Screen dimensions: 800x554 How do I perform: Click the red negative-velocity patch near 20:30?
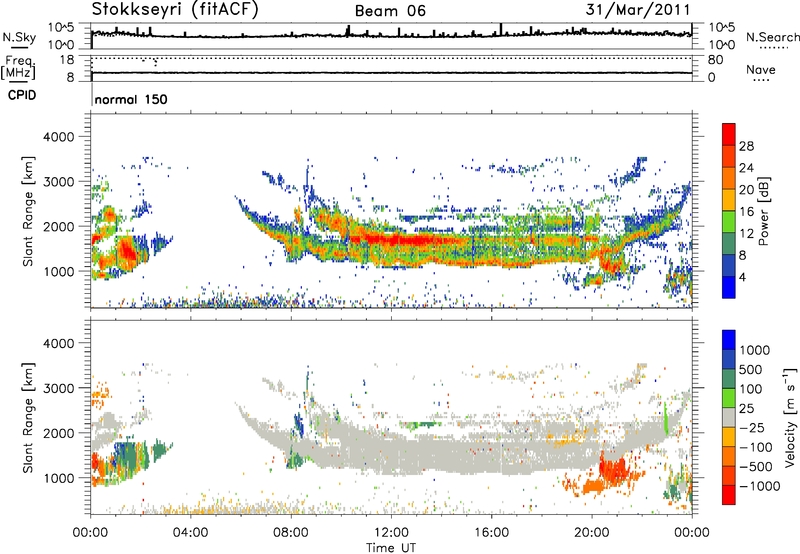(612, 469)
